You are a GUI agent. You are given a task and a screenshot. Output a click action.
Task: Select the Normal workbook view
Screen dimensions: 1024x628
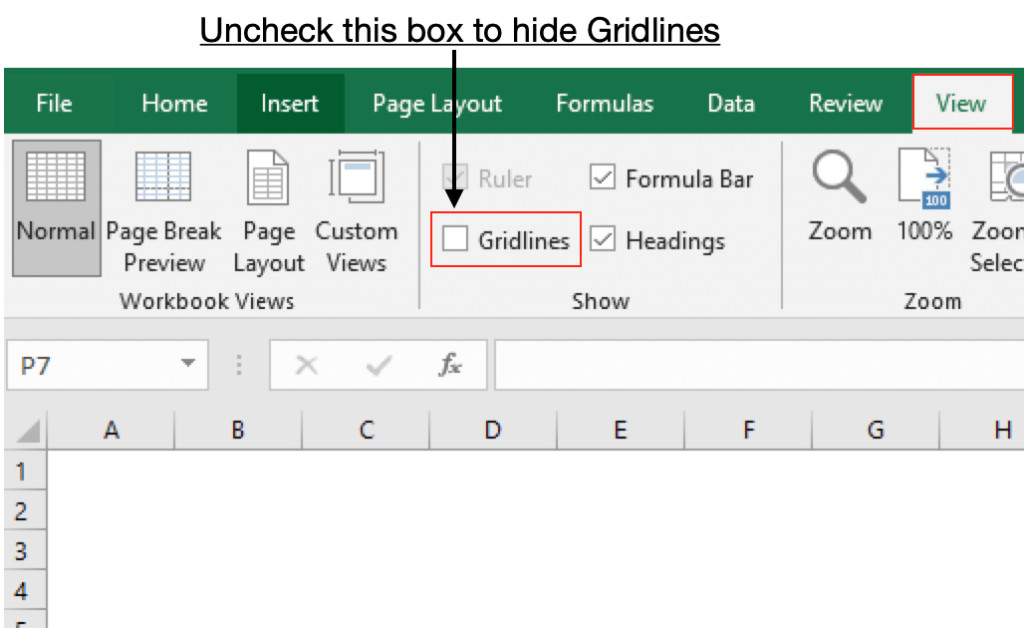click(56, 208)
